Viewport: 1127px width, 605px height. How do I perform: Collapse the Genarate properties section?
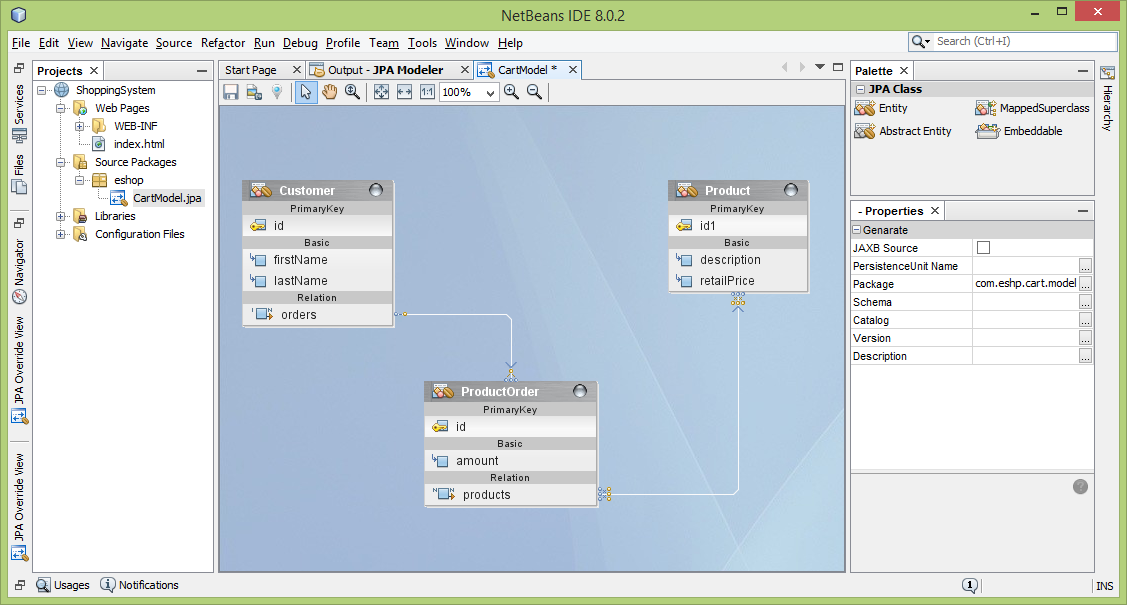click(x=857, y=230)
